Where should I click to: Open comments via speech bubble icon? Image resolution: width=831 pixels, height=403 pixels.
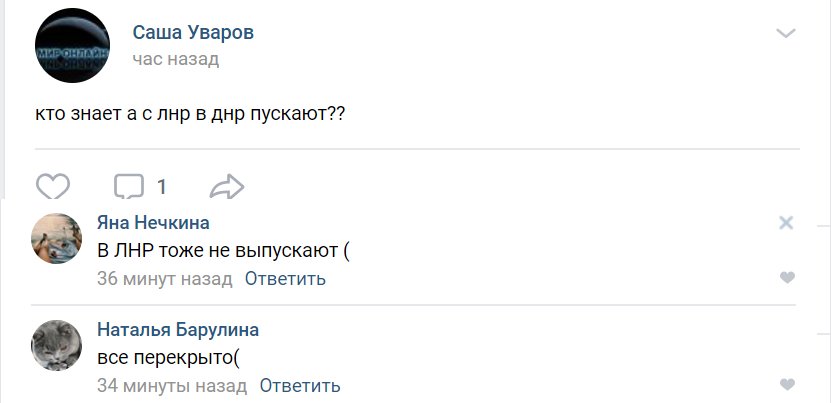click(129, 186)
